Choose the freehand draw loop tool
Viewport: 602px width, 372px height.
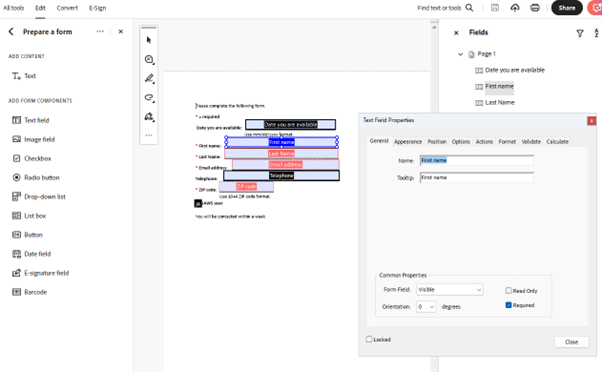[x=149, y=98]
